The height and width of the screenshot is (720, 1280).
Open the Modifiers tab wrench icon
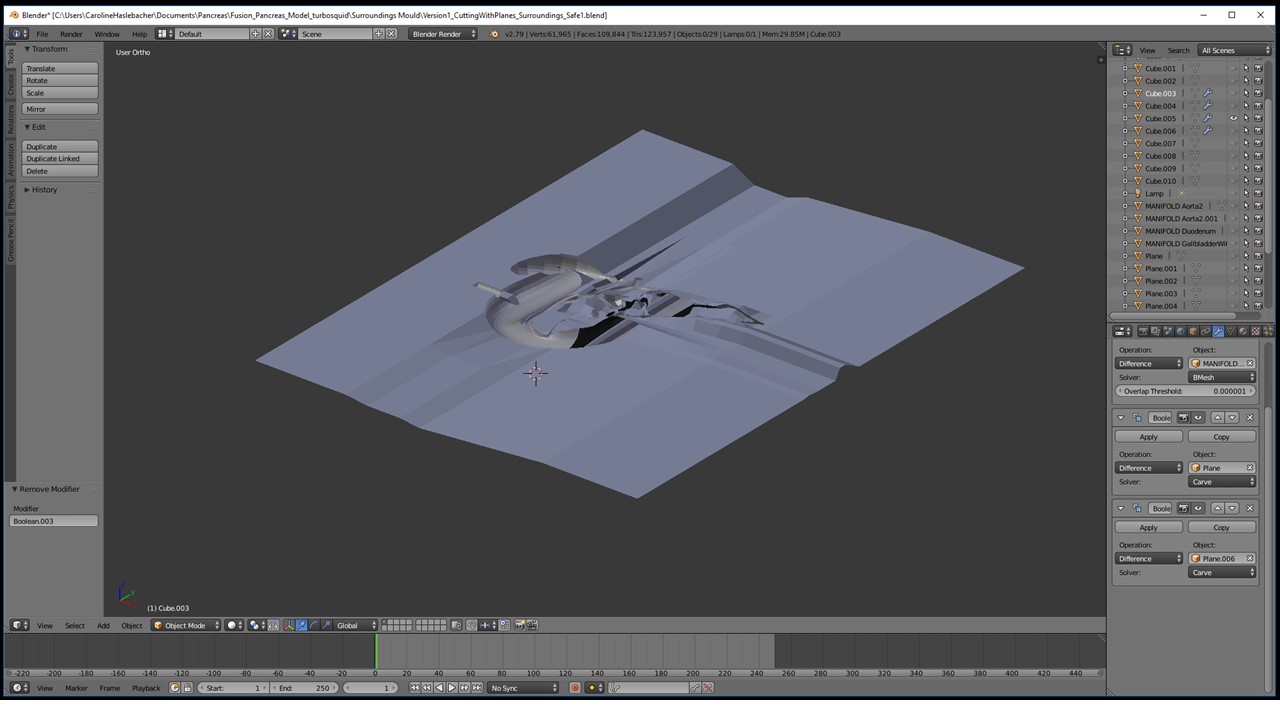pos(1217,331)
